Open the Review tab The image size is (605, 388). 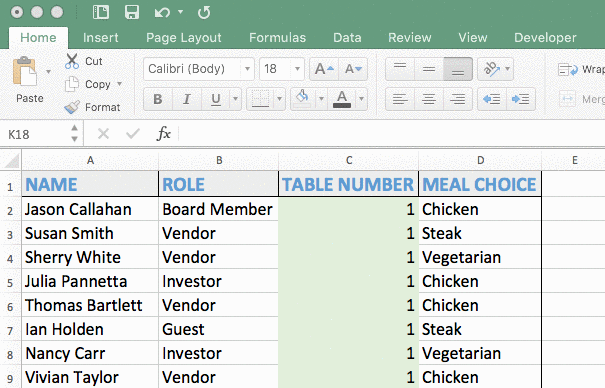coord(409,37)
